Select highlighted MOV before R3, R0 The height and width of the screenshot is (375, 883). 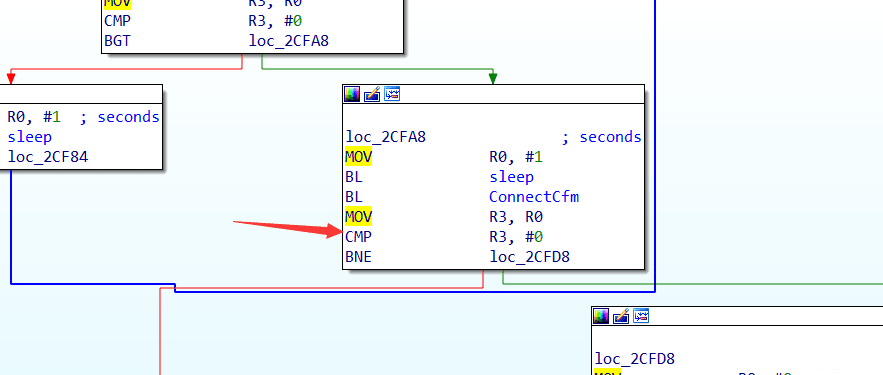coord(359,217)
